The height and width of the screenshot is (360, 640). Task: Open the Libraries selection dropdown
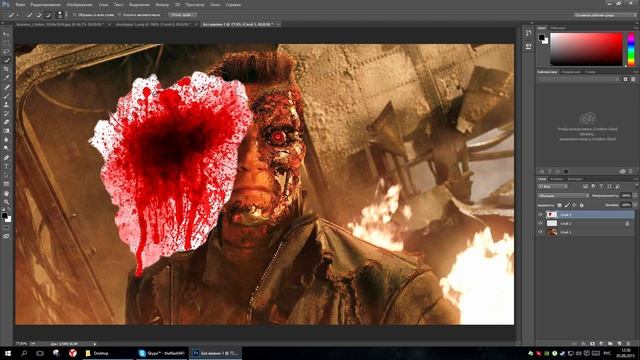click(x=578, y=79)
